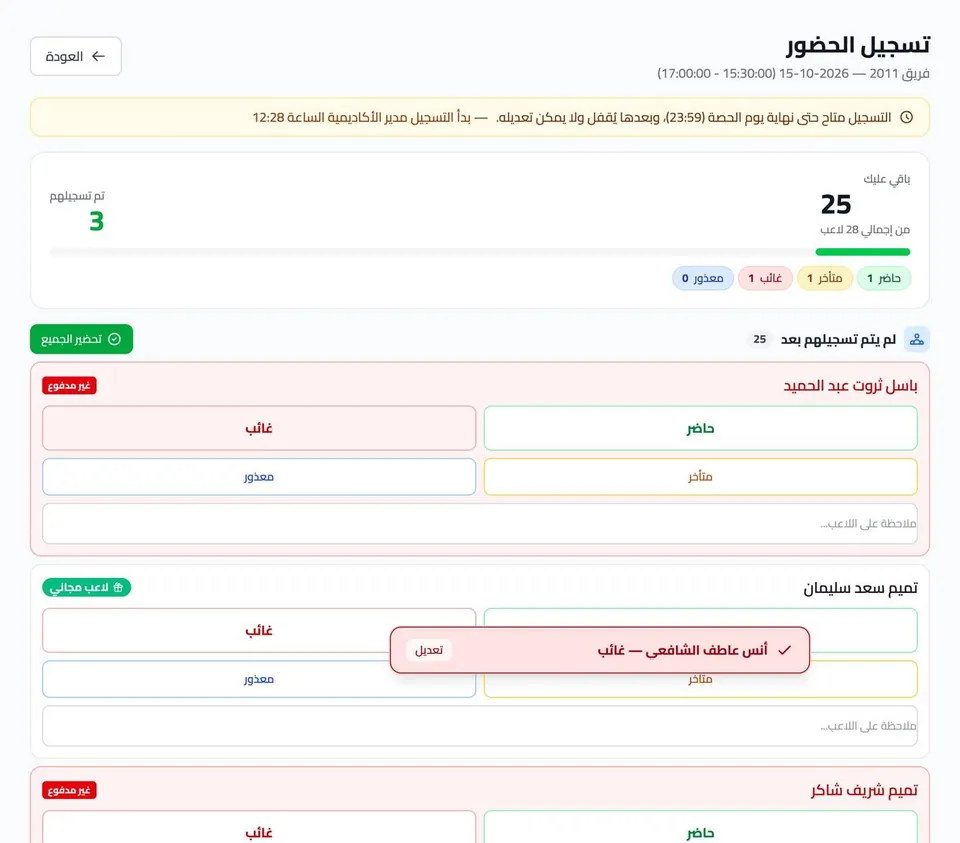
Task: Mark everyone present with تحضير الجميع
Action: click(x=81, y=339)
